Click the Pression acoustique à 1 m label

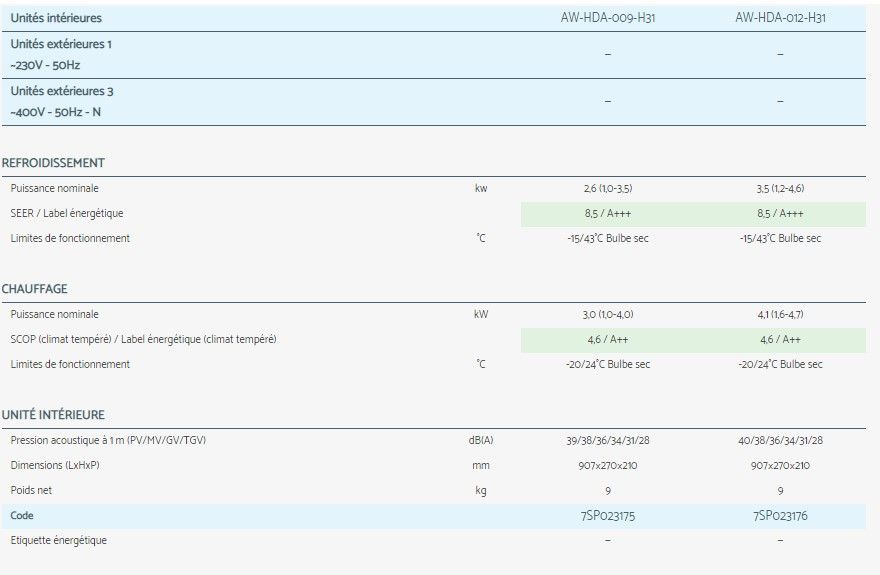click(108, 441)
